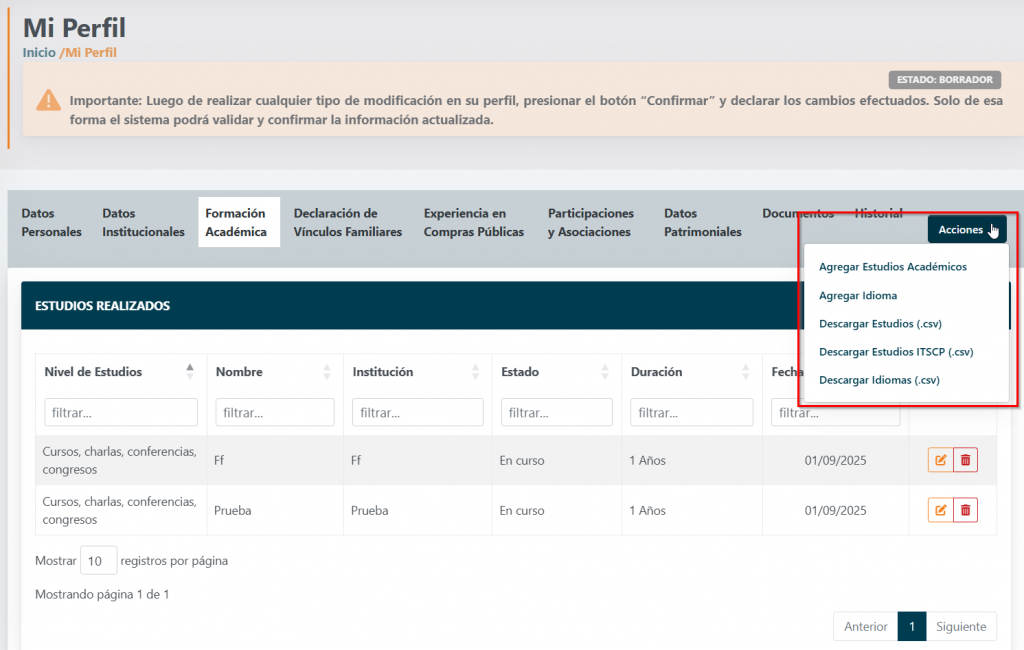Viewport: 1024px width, 650px height.
Task: Focus the Nombre filter field
Action: tap(274, 412)
